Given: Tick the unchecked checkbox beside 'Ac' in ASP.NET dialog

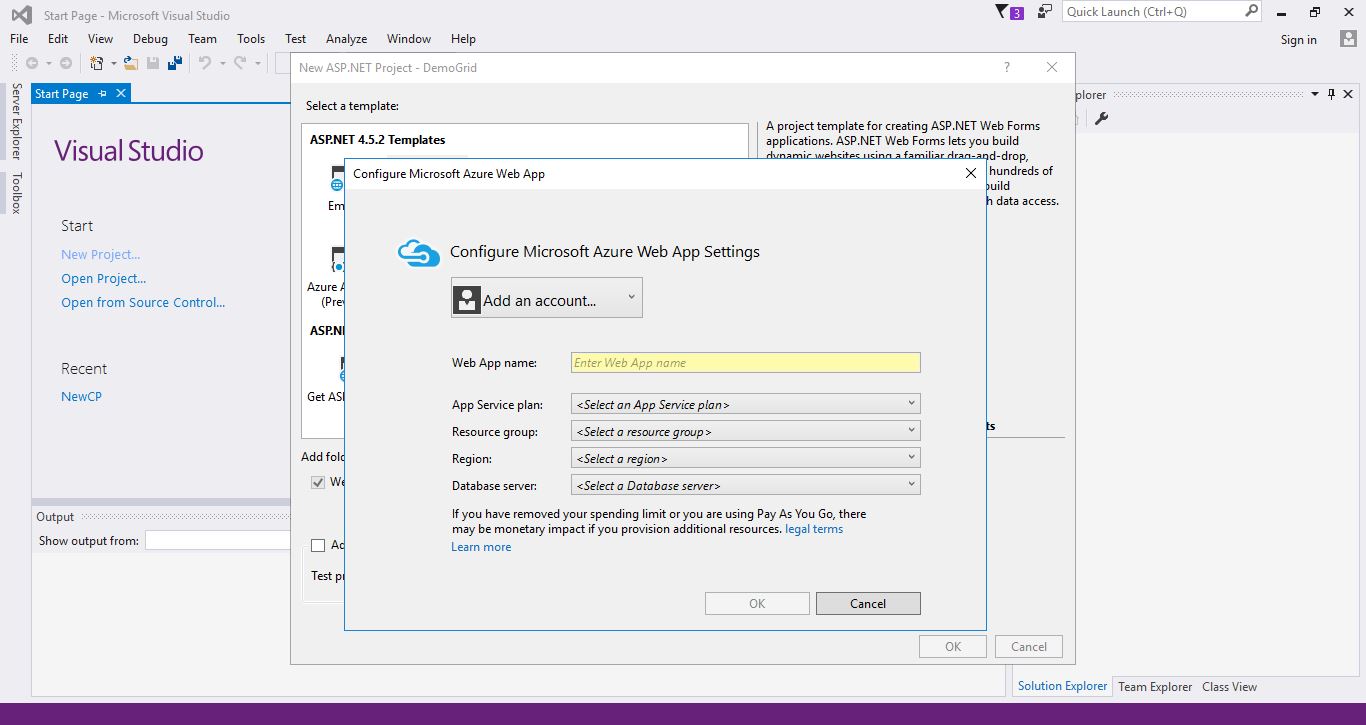Looking at the screenshot, I should coord(318,545).
